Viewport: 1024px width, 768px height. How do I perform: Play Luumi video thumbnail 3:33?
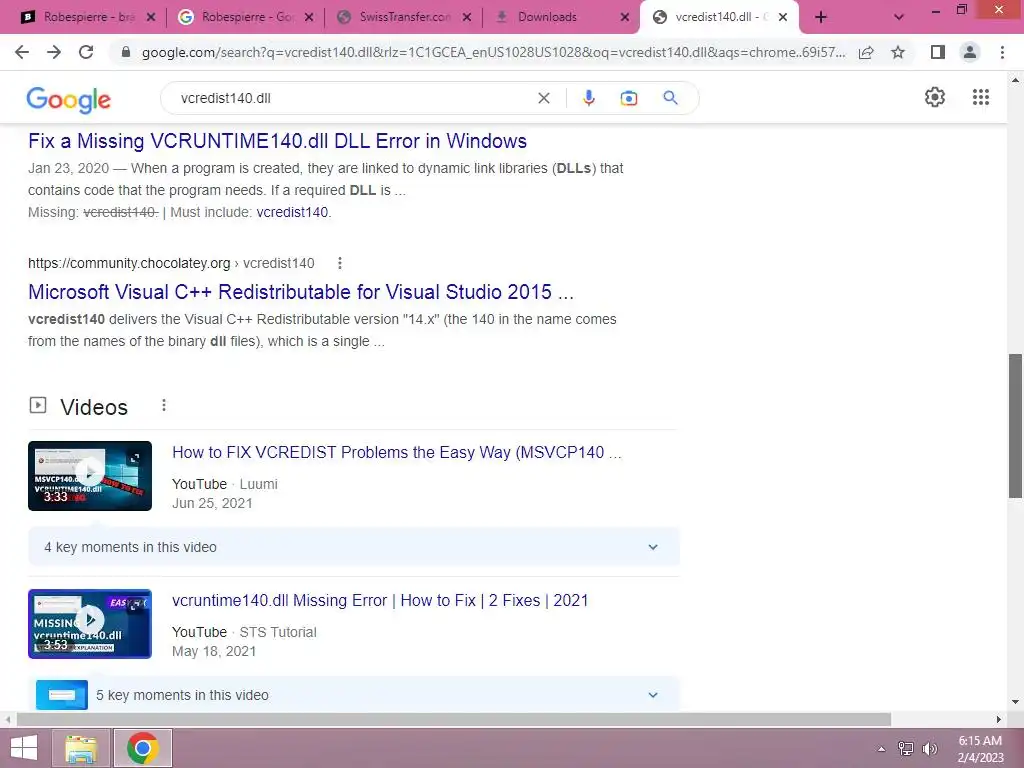[x=90, y=476]
